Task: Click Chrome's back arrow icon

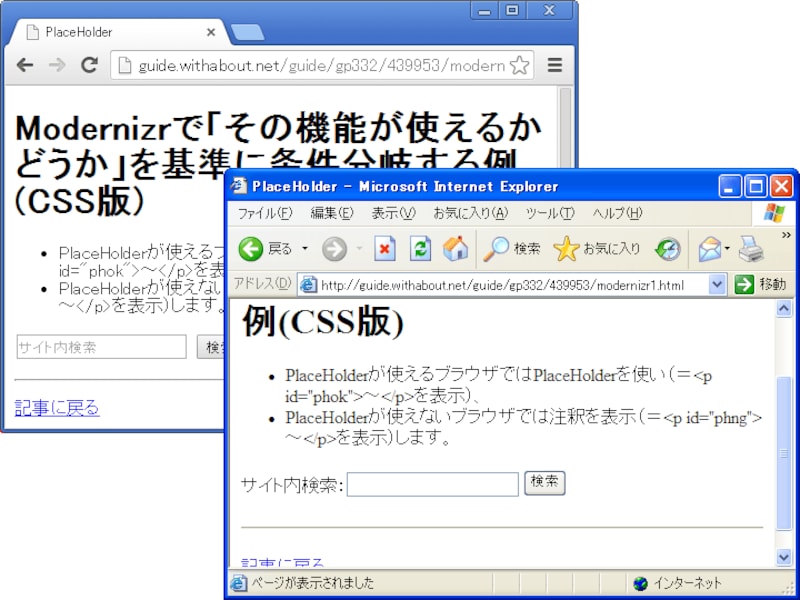Action: tap(25, 64)
